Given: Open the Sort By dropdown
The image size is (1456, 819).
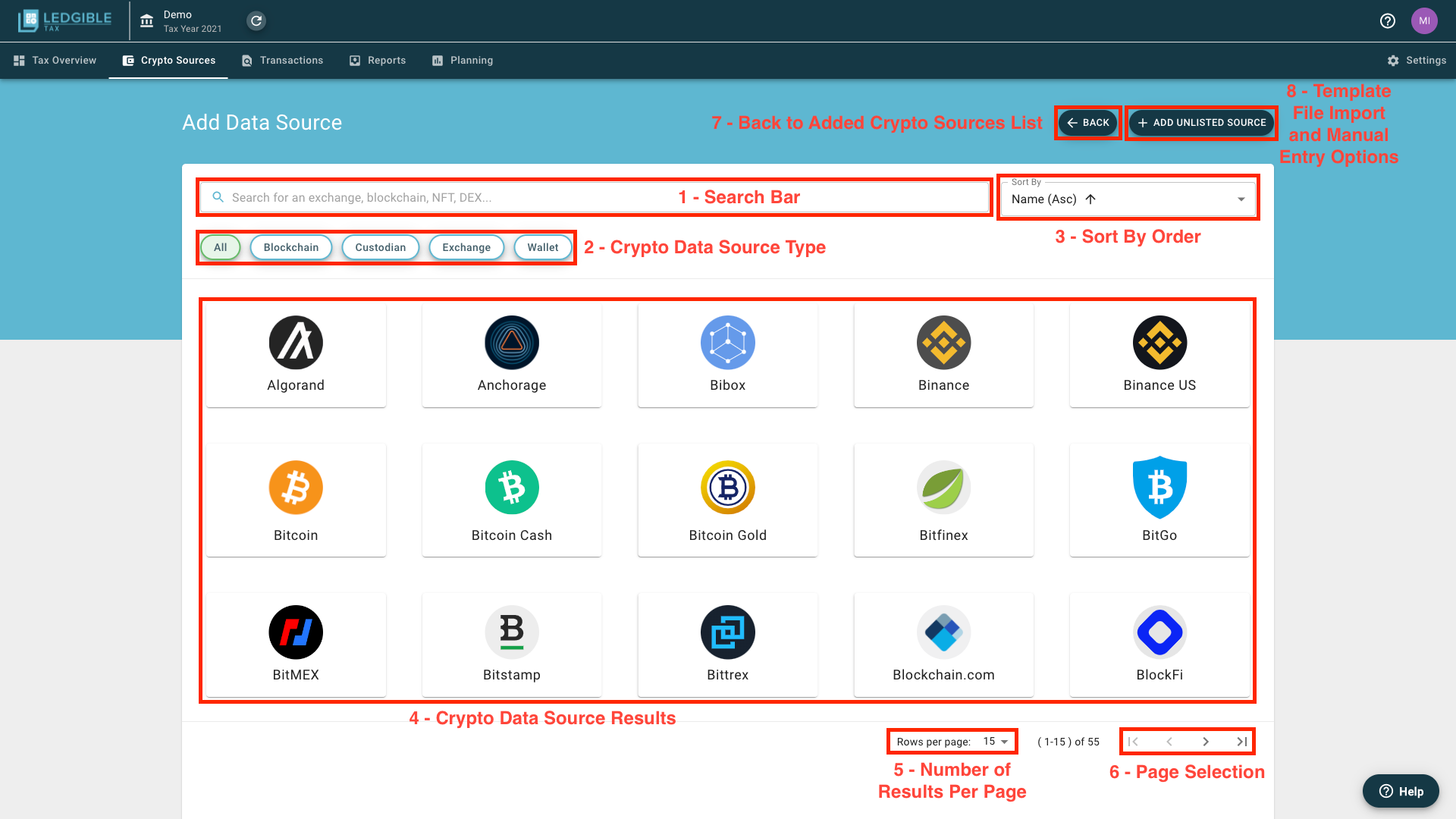Looking at the screenshot, I should pos(1128,199).
